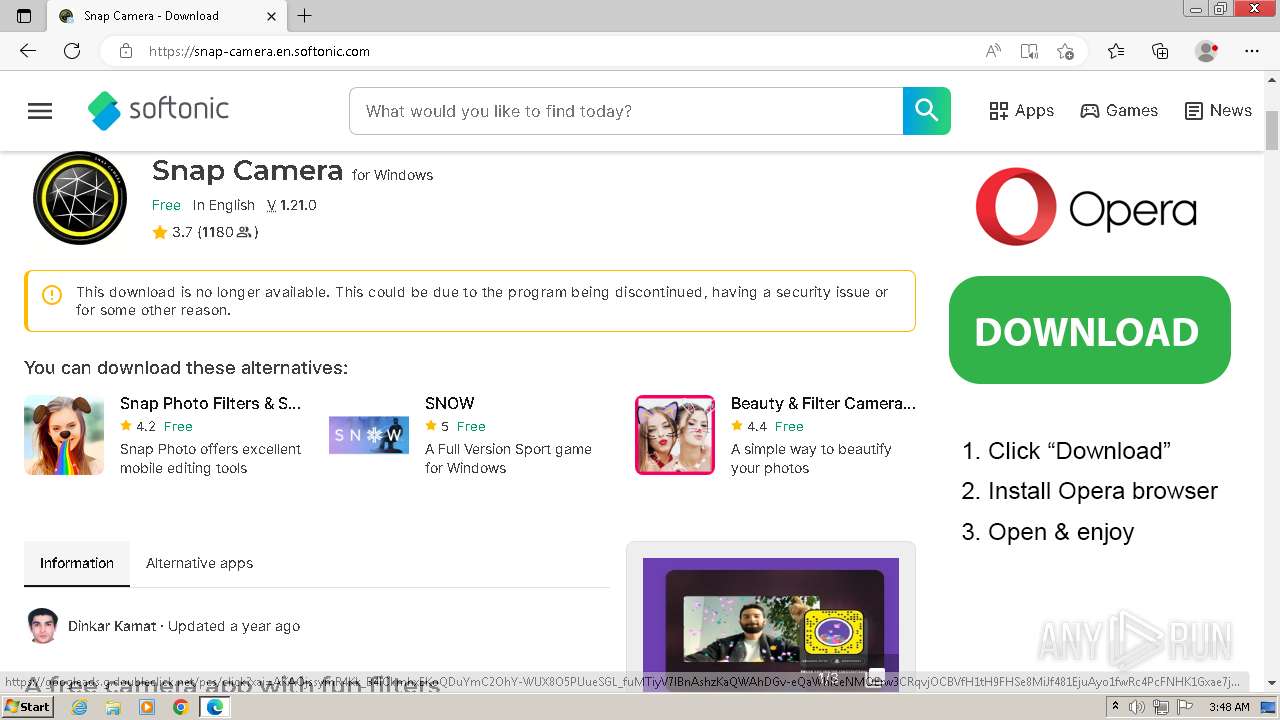
Task: Click the scrollbar down arrow
Action: pos(1272,683)
